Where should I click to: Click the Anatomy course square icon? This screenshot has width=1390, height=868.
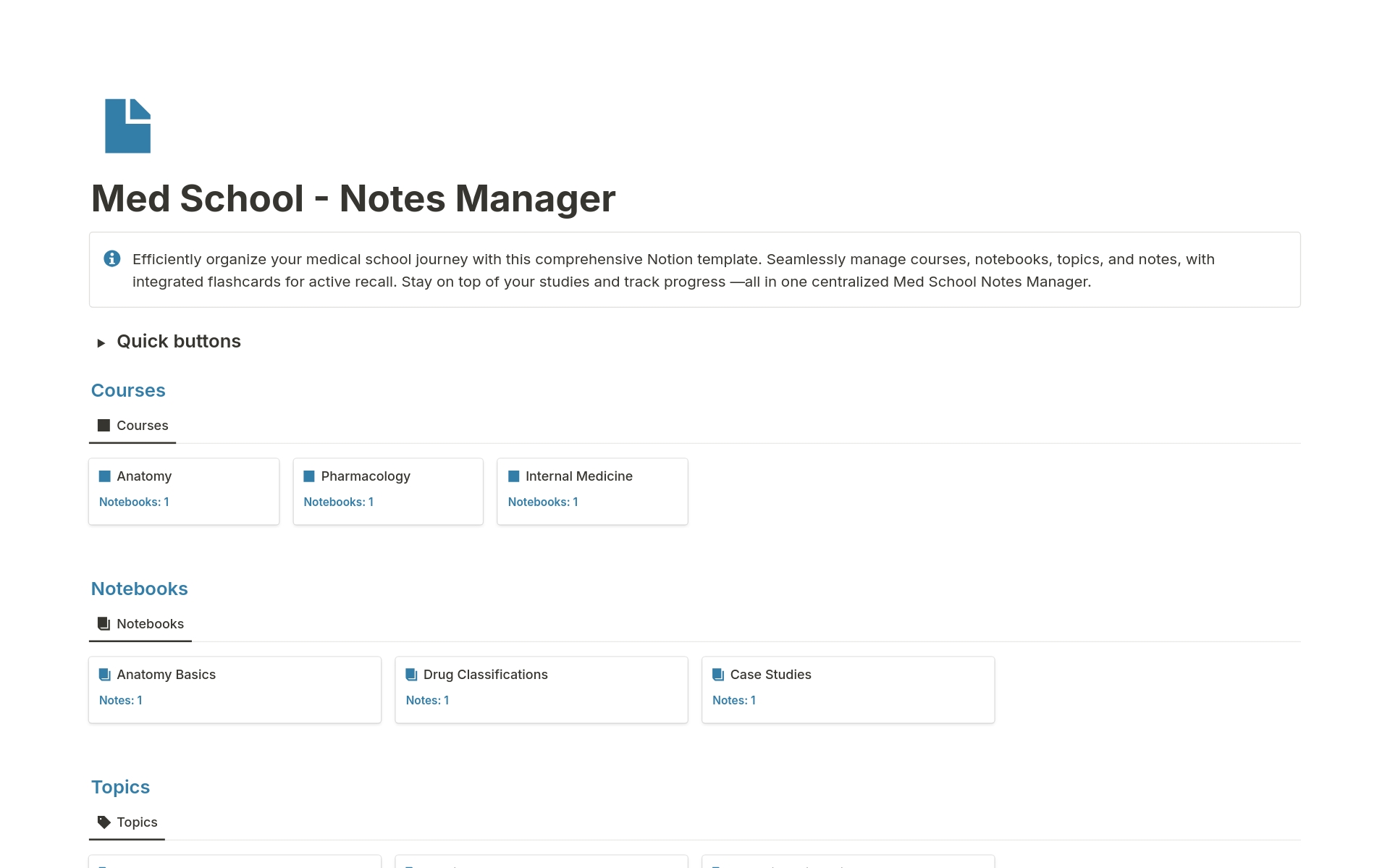105,476
